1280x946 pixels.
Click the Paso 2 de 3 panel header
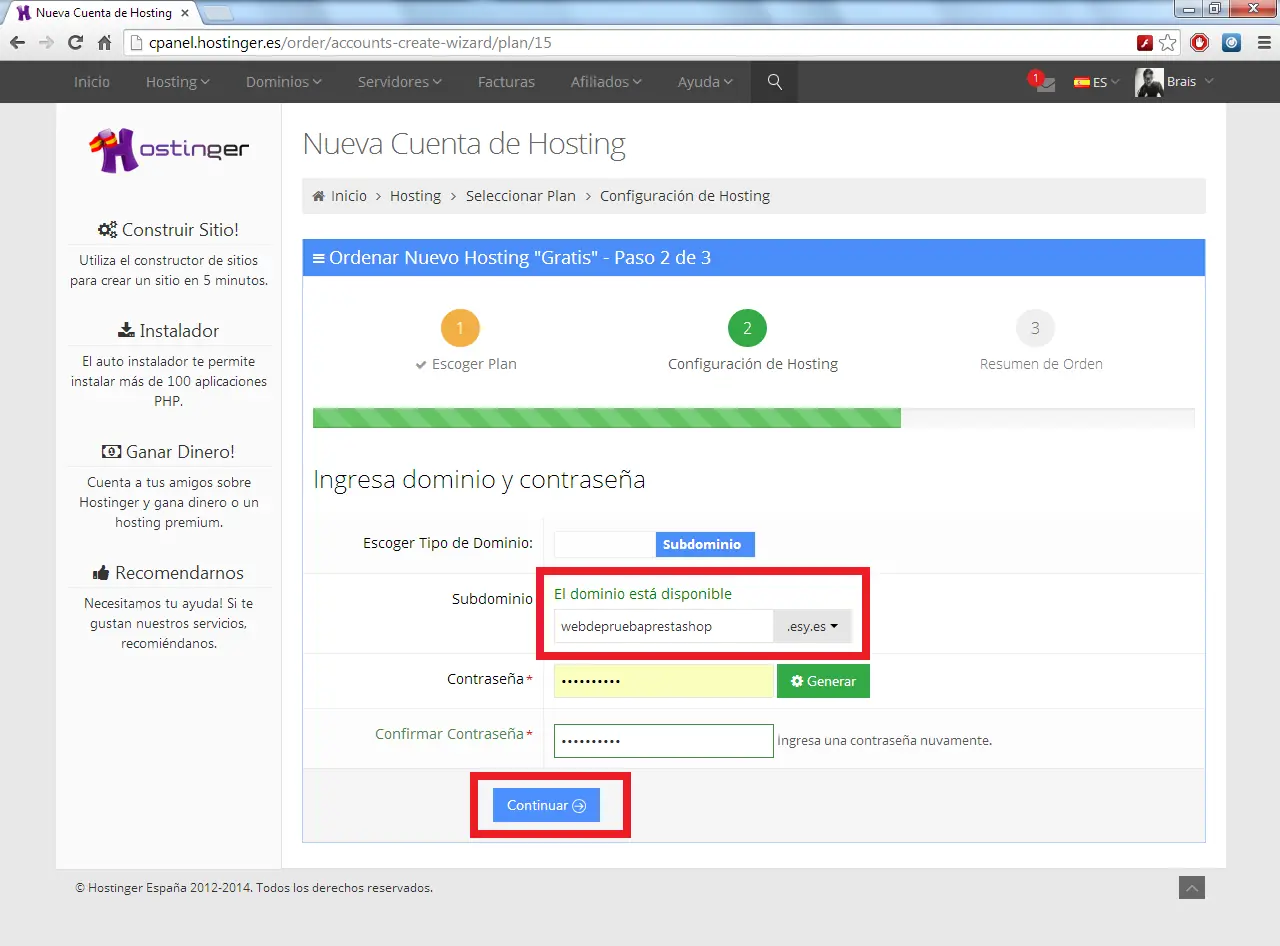[x=754, y=258]
